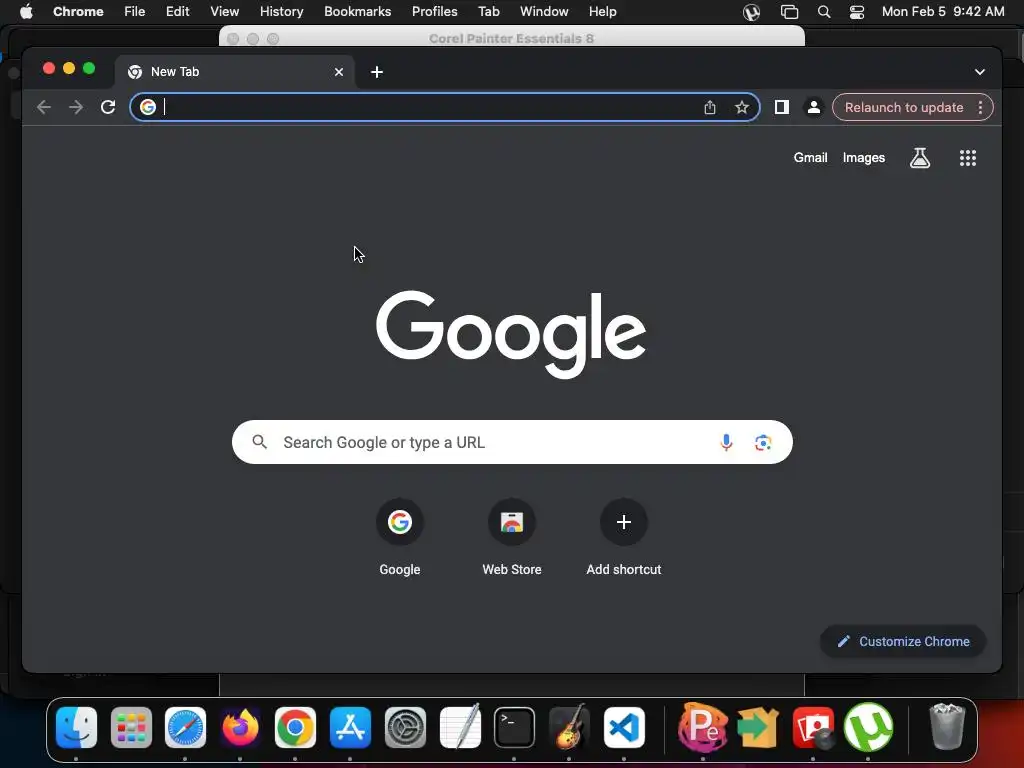Viewport: 1024px width, 768px height.
Task: Open the Chrome application menu
Action: coord(78,12)
